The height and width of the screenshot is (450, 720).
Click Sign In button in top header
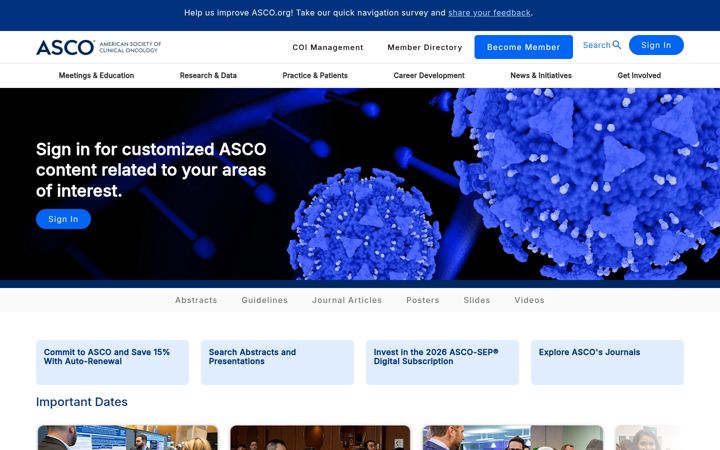pos(656,45)
